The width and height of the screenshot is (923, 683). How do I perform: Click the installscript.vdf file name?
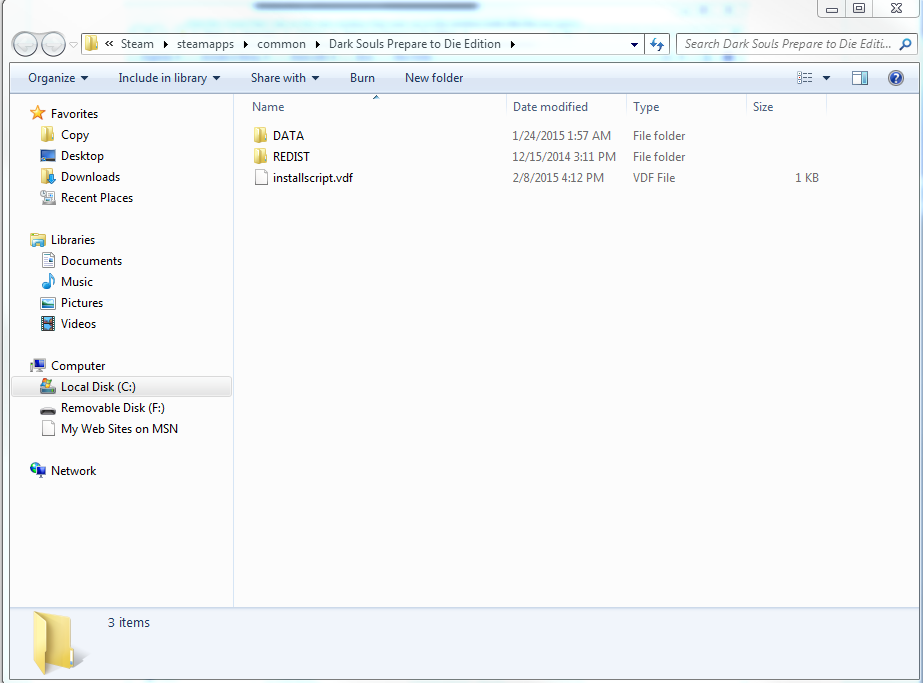click(313, 178)
